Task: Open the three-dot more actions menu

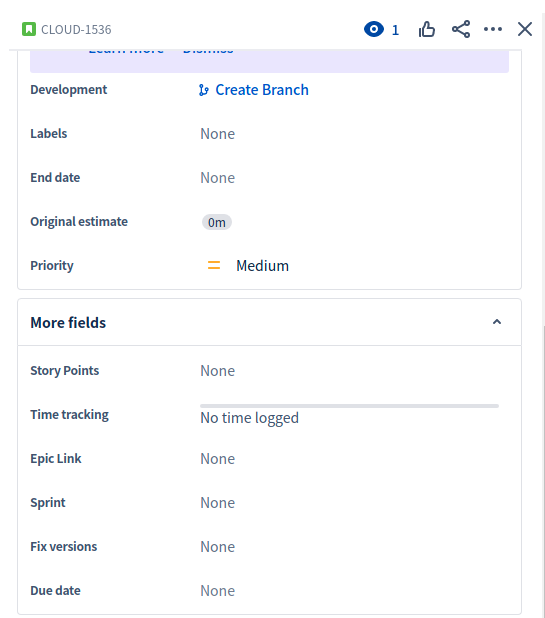Action: coord(493,29)
